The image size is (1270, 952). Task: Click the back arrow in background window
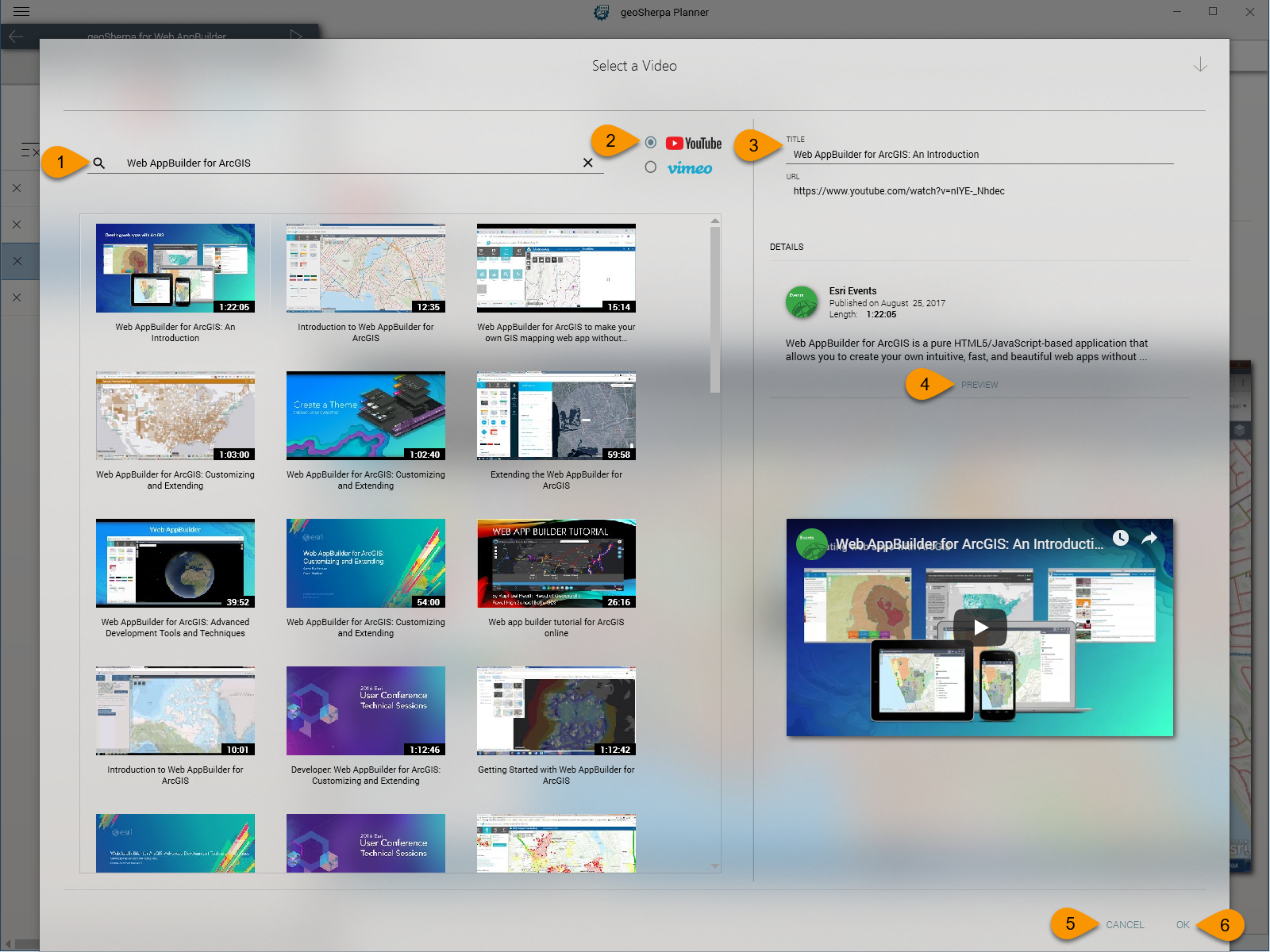click(x=16, y=36)
